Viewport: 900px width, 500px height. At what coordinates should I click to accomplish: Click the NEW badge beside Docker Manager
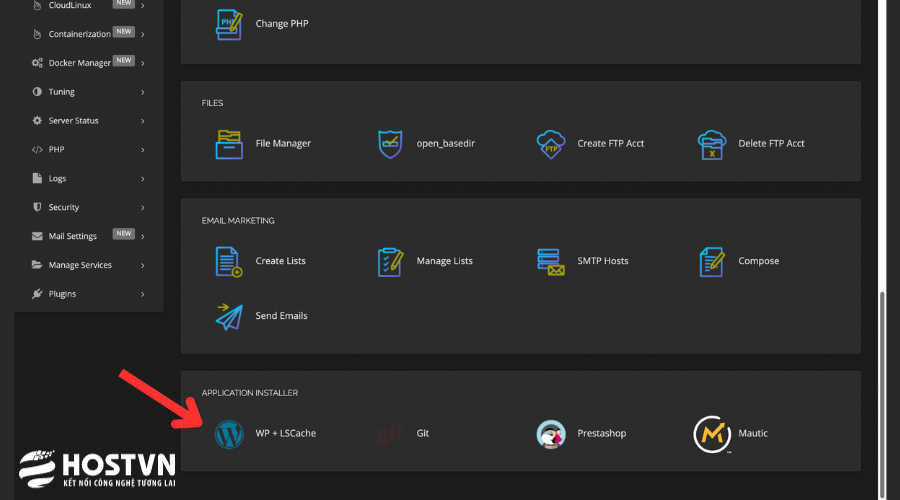pyautogui.click(x=123, y=60)
